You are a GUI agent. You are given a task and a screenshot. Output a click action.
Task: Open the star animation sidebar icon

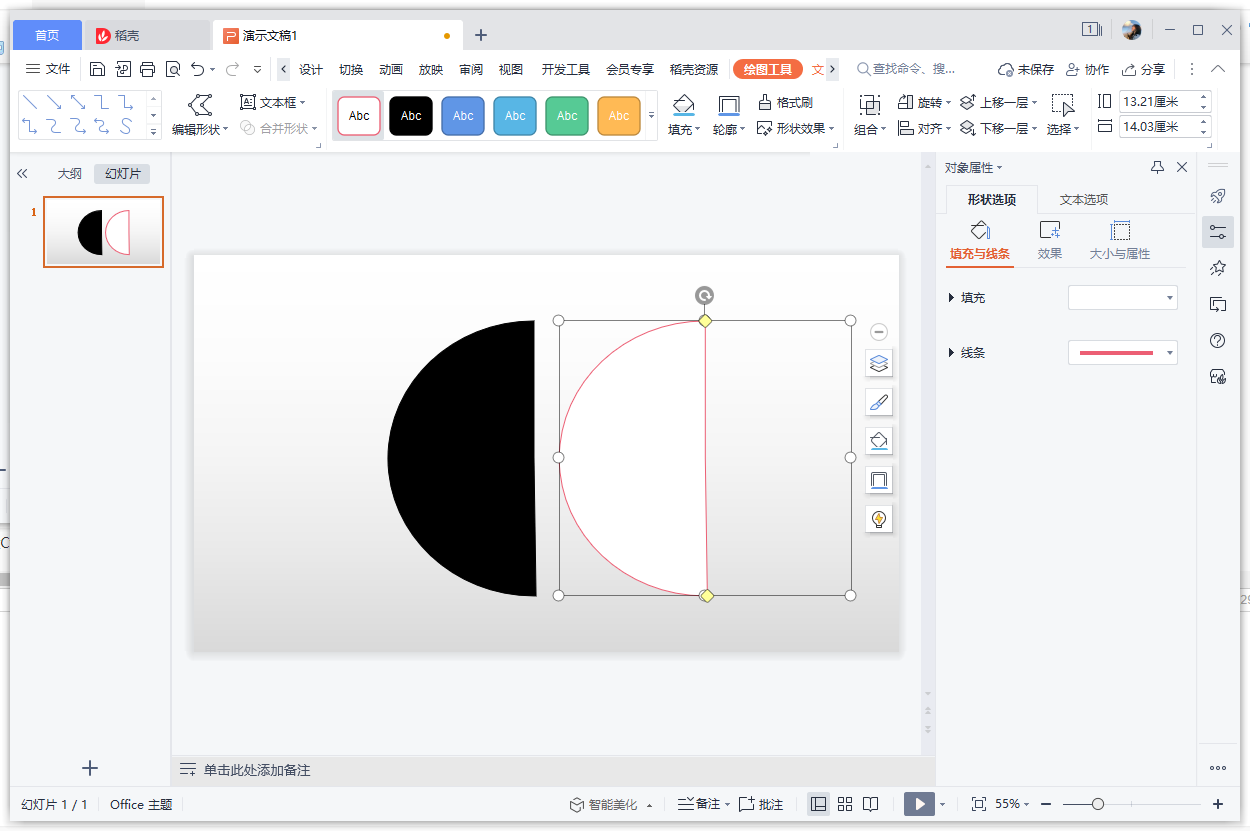coord(1218,268)
